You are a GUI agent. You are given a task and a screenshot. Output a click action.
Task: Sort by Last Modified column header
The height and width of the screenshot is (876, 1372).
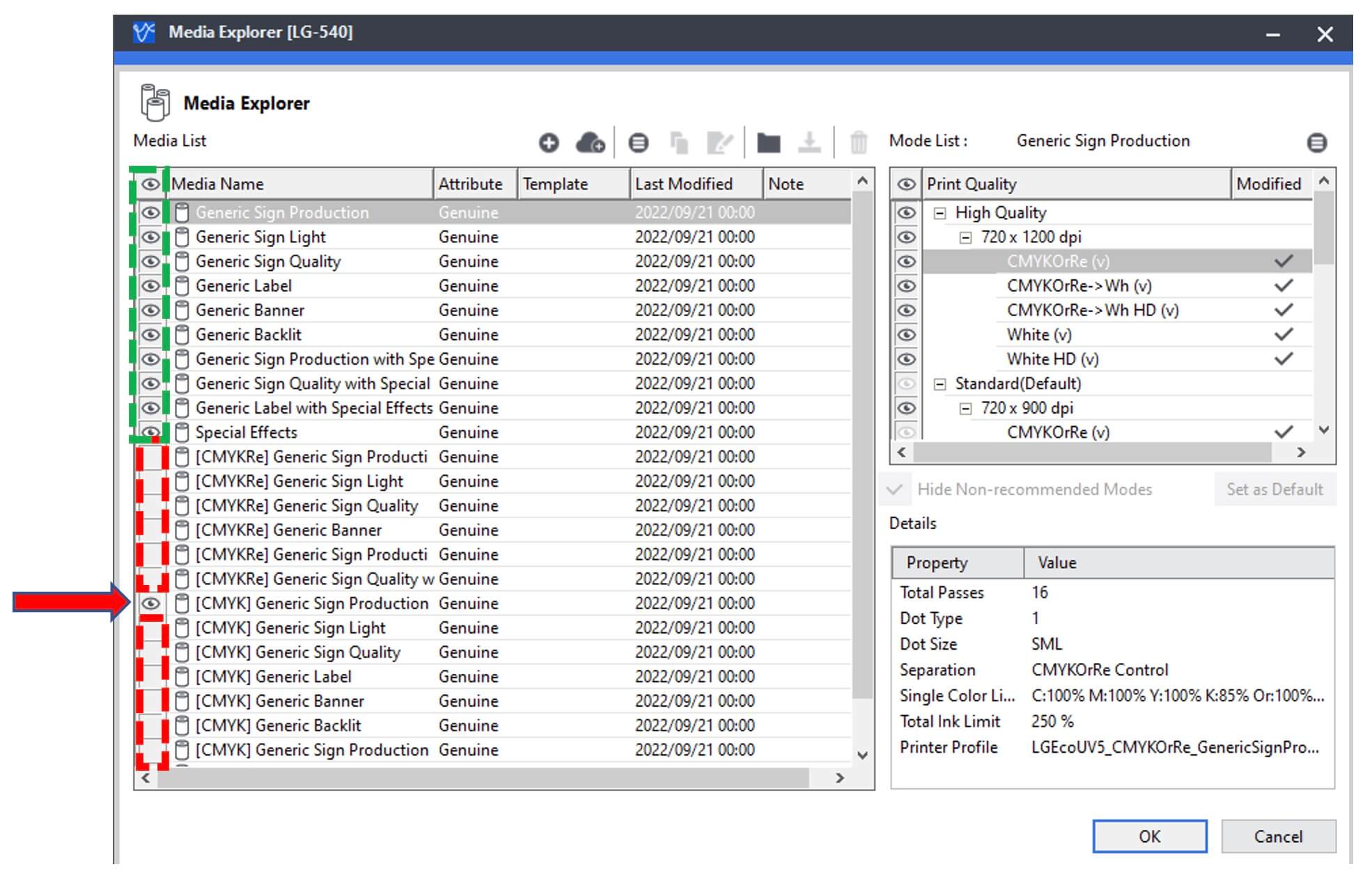click(696, 184)
